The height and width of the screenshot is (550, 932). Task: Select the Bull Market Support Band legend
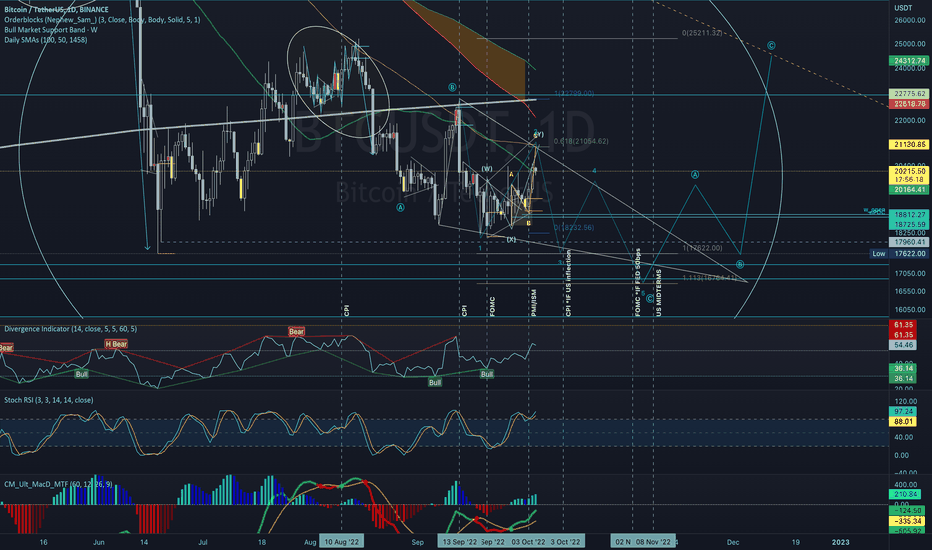click(51, 30)
